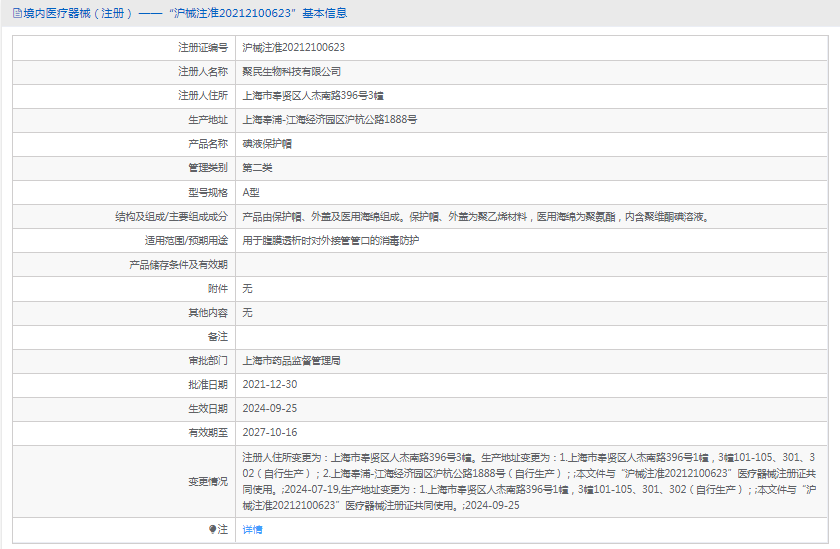Click the 管理类别 row label

(x=208, y=168)
